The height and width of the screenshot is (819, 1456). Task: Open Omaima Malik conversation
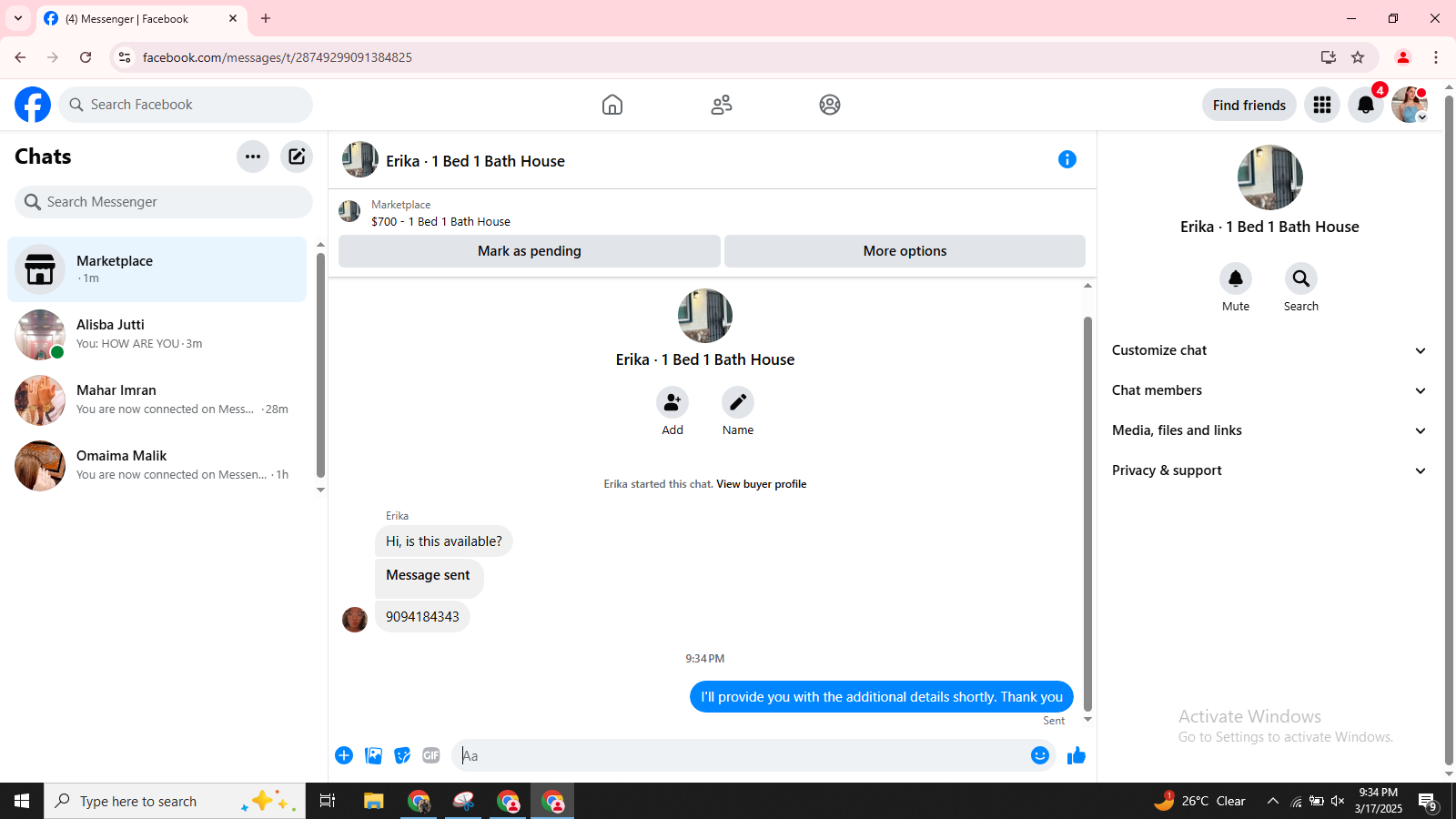(157, 466)
